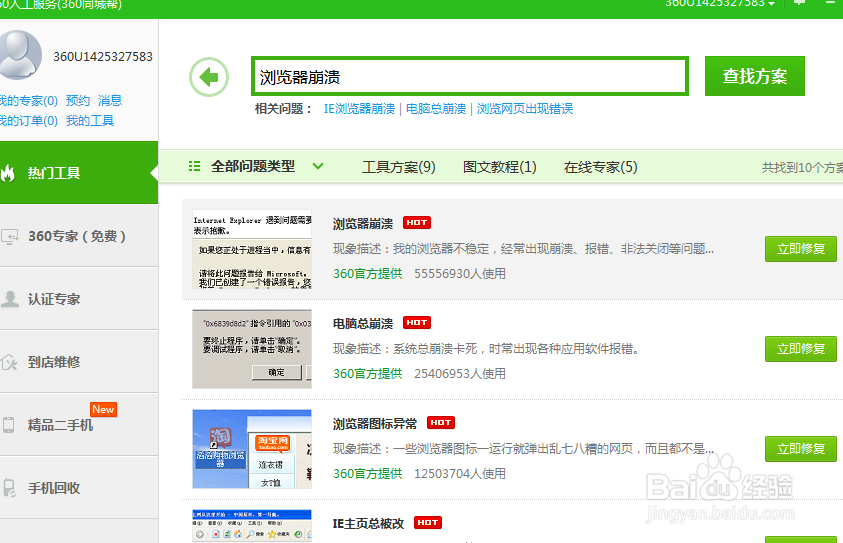
Task: Click the IE主页总被改 result thumbnail
Action: [252, 526]
